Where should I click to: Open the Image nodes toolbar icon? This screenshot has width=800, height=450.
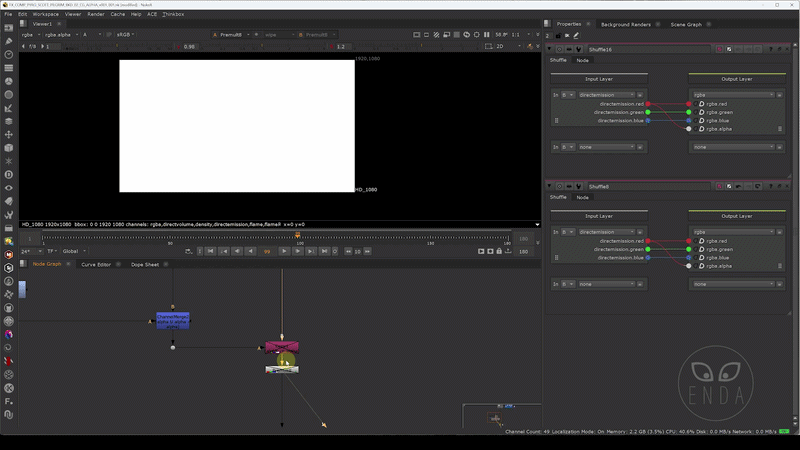click(x=9, y=28)
